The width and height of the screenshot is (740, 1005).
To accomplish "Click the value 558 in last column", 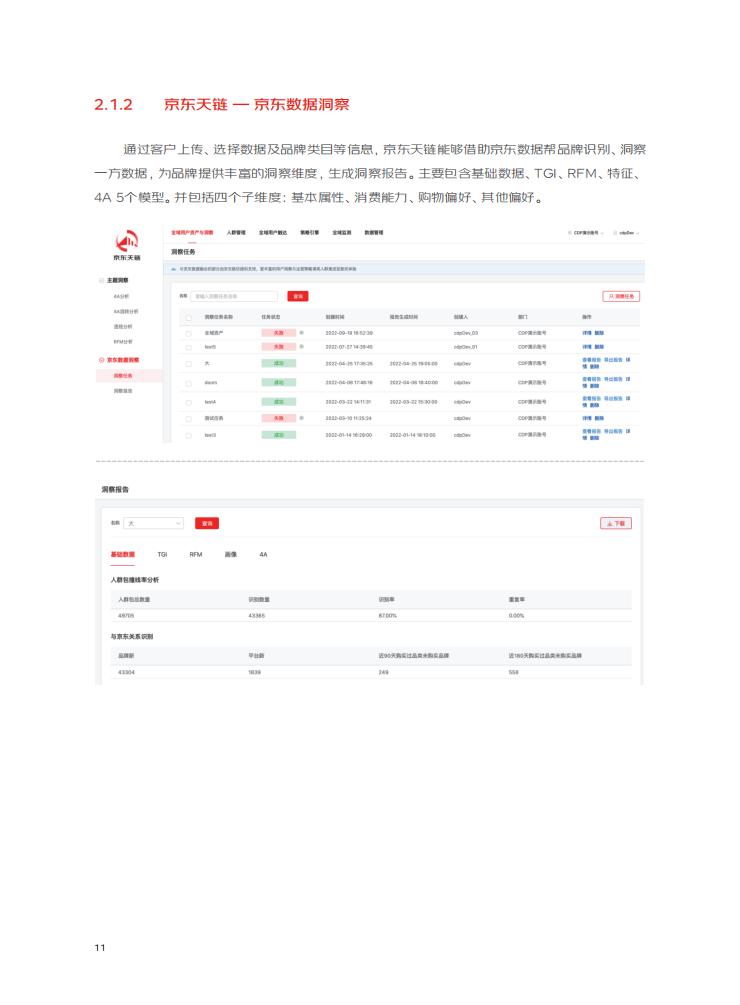I will click(513, 672).
